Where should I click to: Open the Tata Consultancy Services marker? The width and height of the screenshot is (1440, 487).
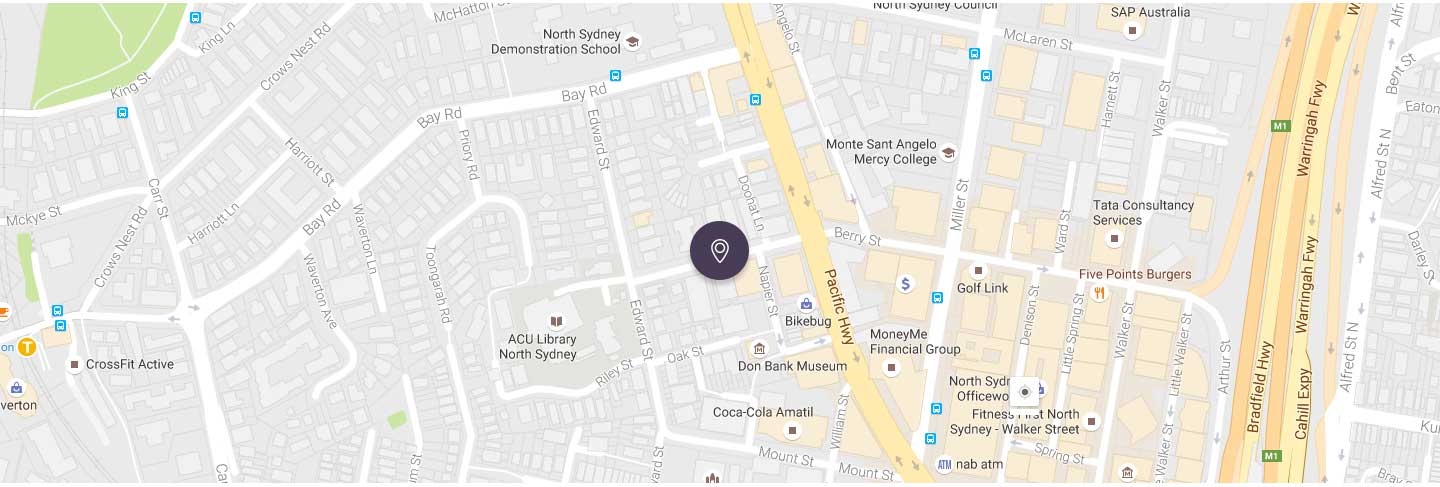[x=1115, y=238]
